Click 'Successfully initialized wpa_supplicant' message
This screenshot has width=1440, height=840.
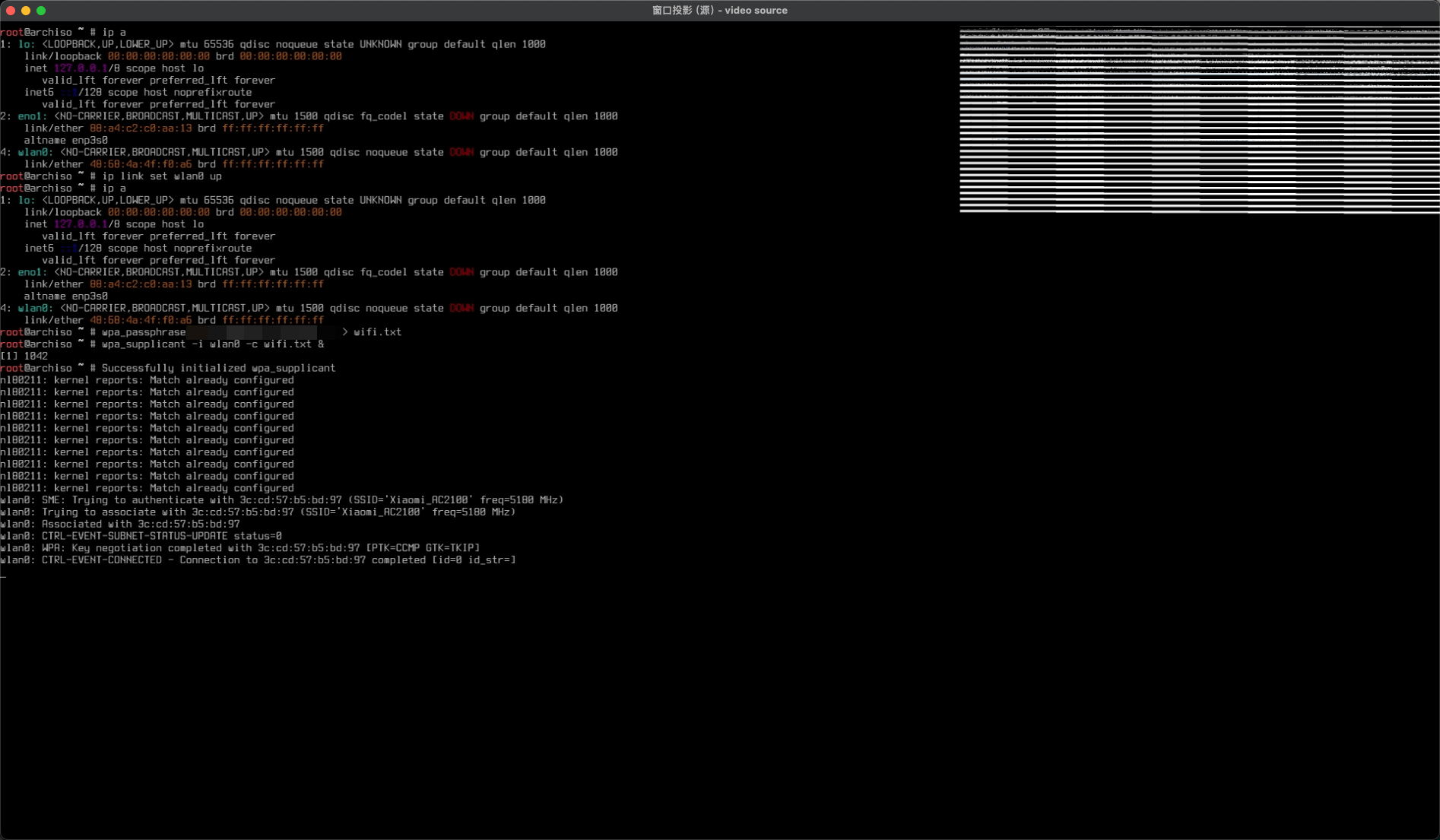click(218, 368)
